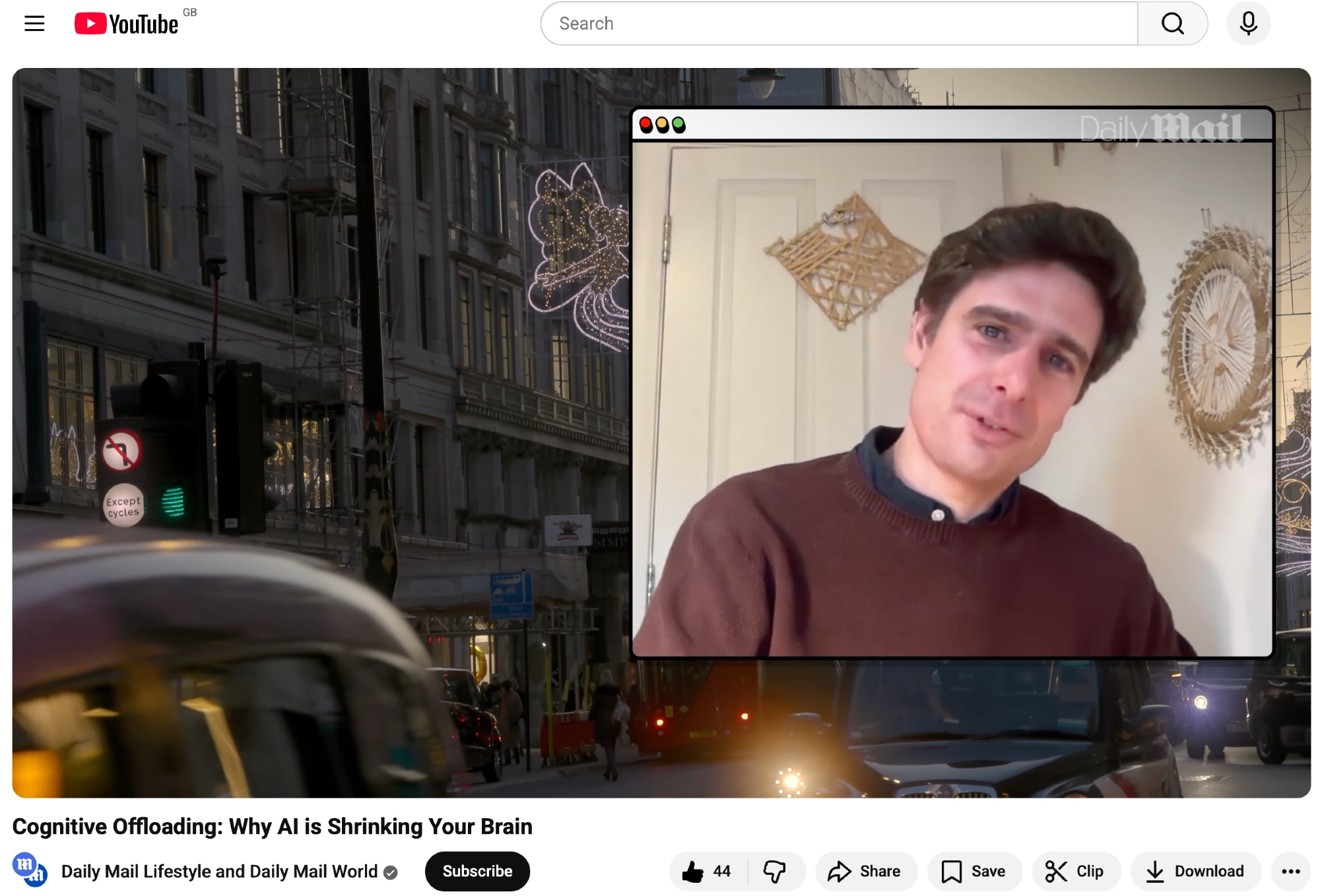Subscribe to the Daily Mail channel
Image resolution: width=1320 pixels, height=896 pixels.
(477, 872)
